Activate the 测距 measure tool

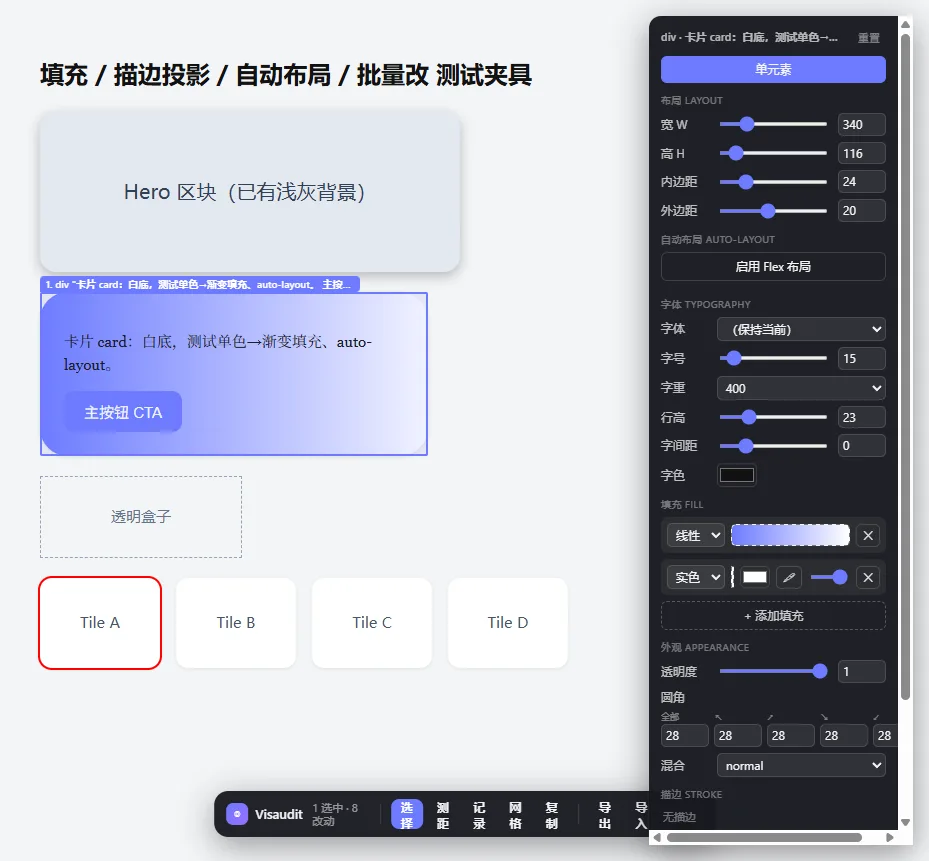443,815
